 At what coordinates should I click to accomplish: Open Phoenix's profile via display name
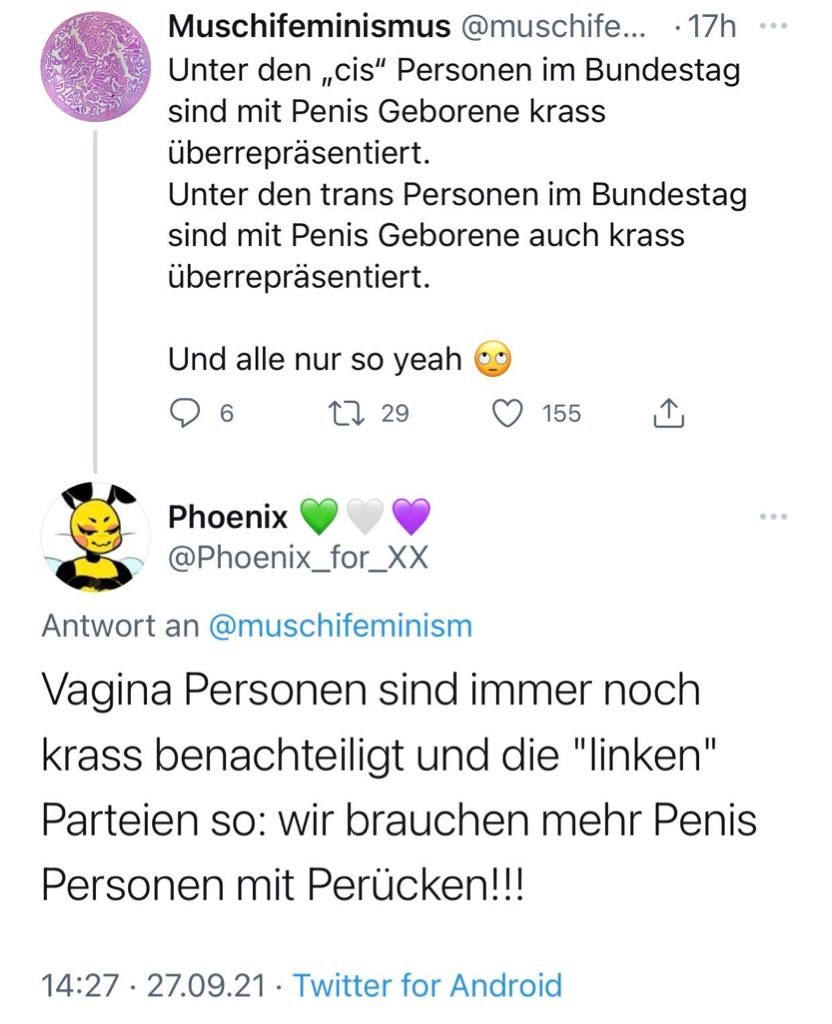point(228,517)
